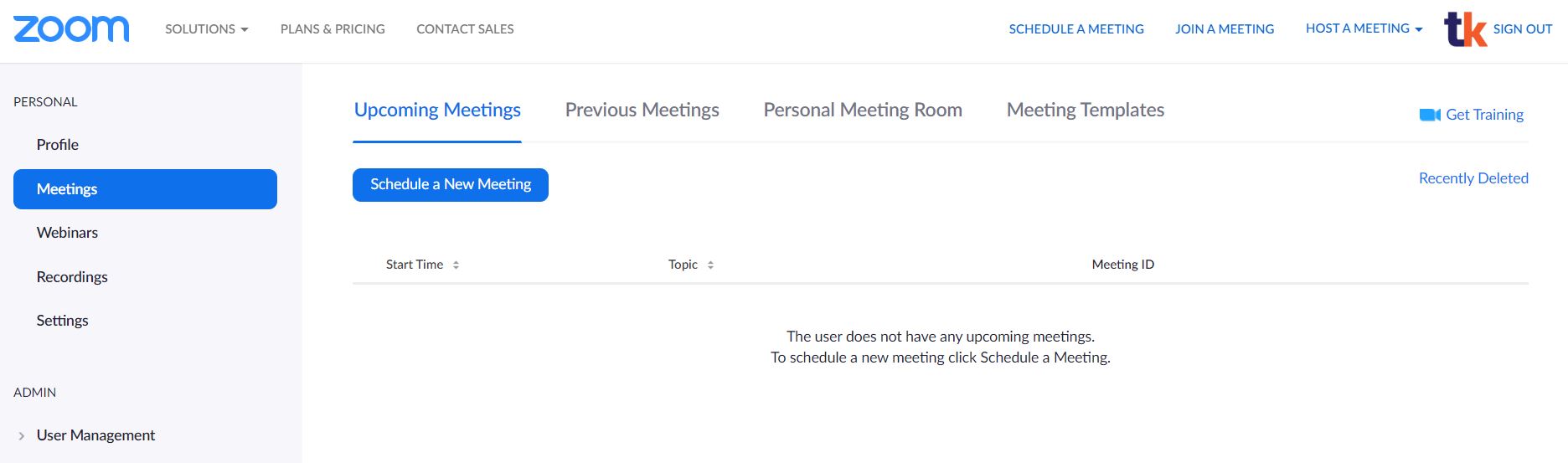Click the video camera icon beside Get Training

[x=1430, y=115]
